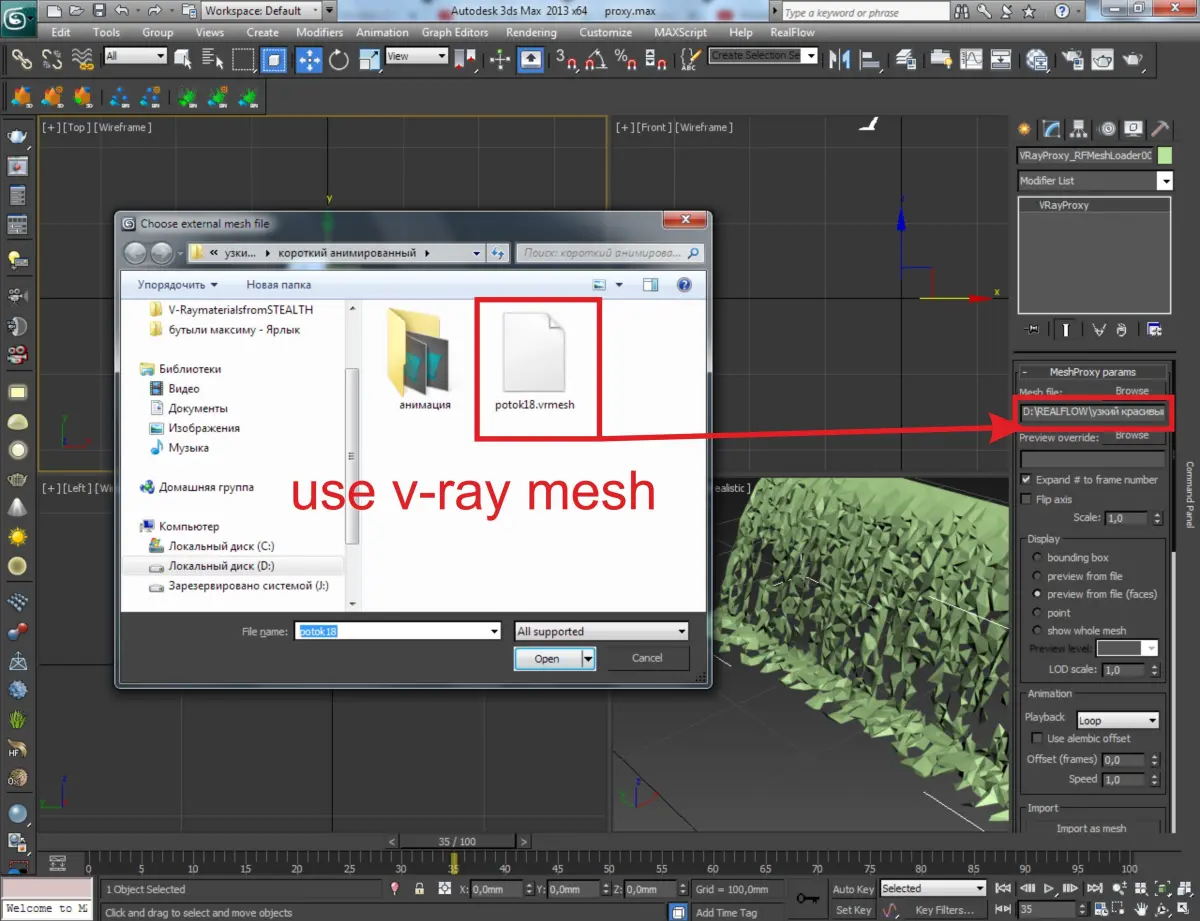1200x921 pixels.
Task: Open the Curve Editor icon
Action: click(x=969, y=58)
